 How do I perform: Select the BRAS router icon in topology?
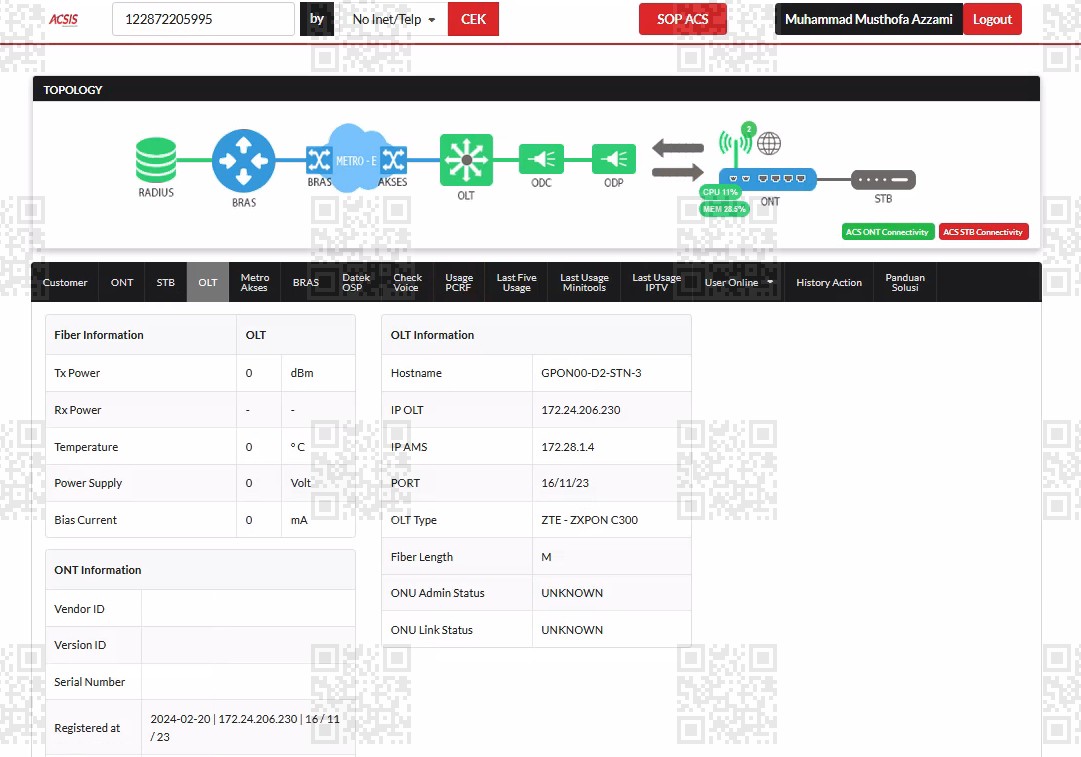pyautogui.click(x=243, y=161)
